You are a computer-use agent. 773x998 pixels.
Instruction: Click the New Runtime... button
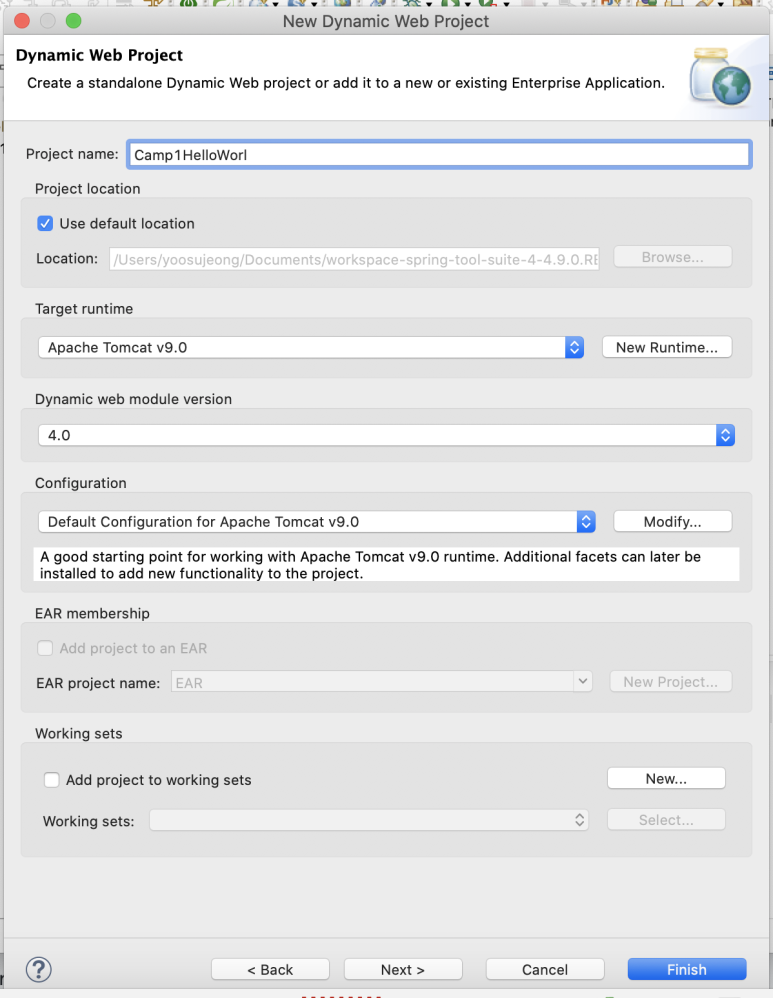(x=667, y=348)
